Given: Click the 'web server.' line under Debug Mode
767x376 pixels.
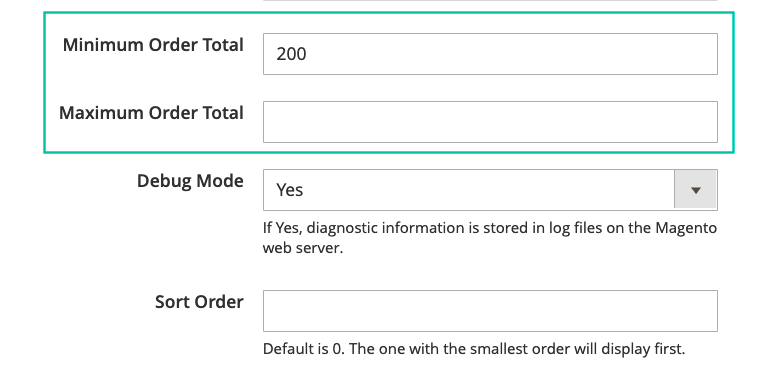Looking at the screenshot, I should point(303,248).
